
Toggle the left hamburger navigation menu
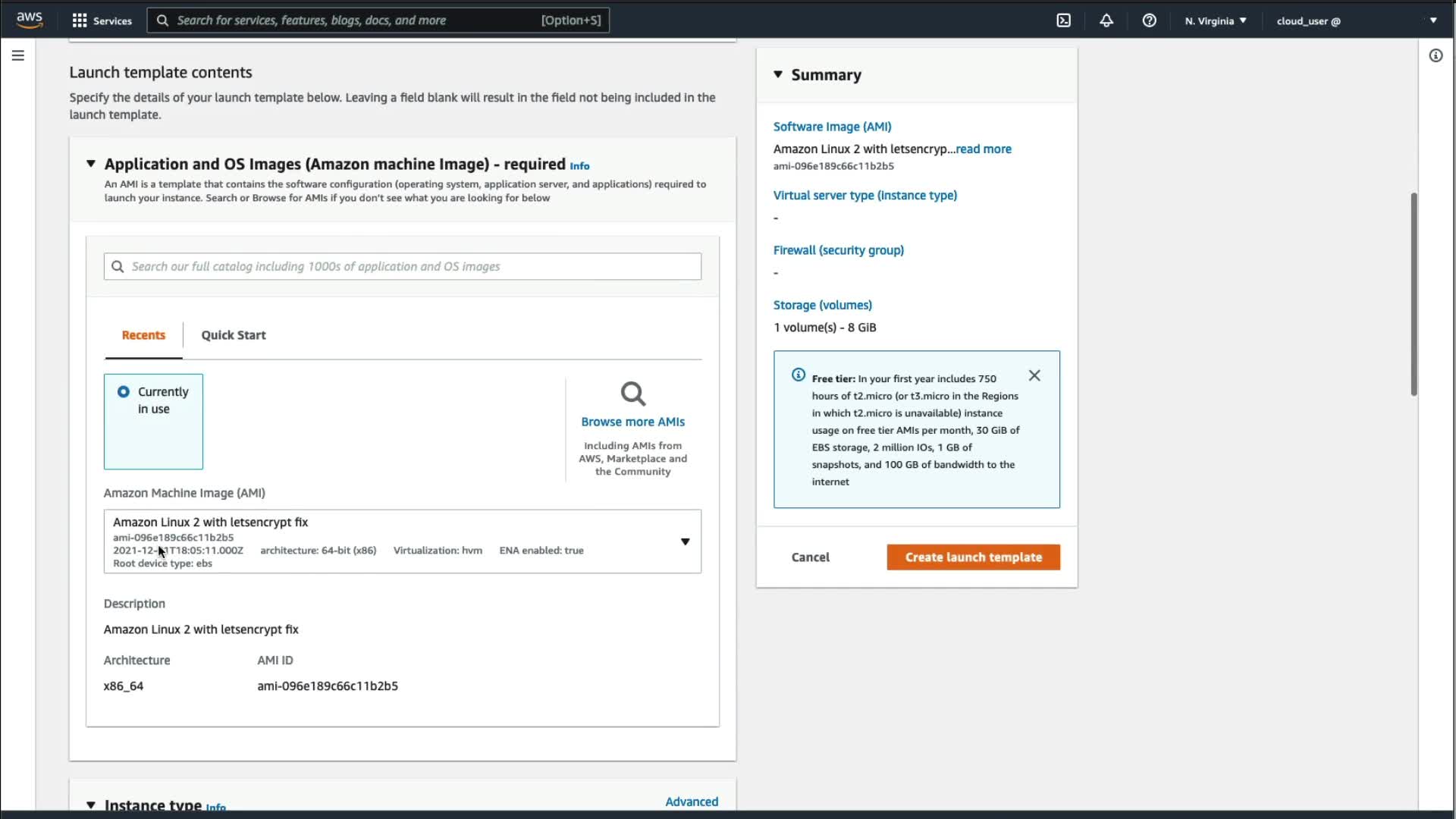(18, 55)
